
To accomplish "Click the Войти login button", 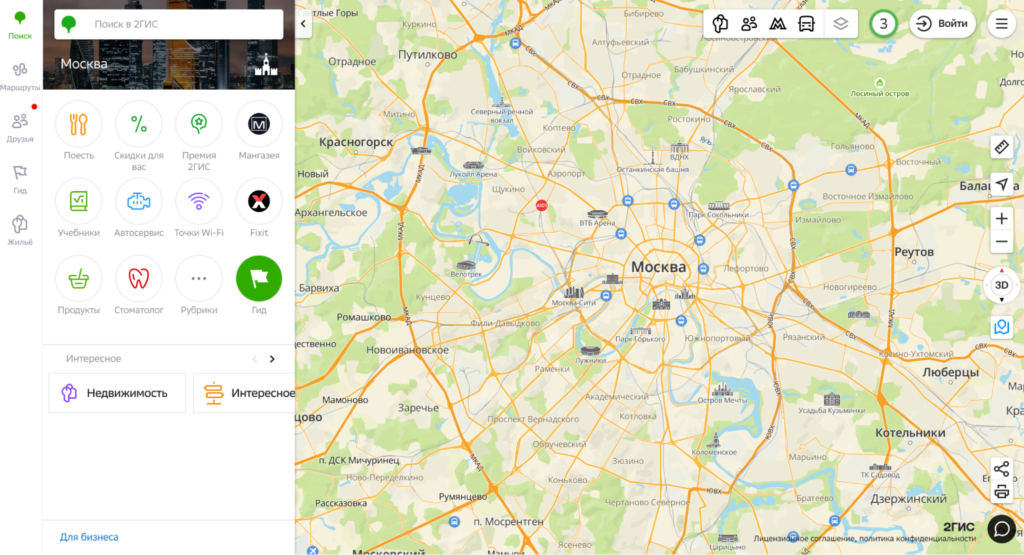I will 942,24.
